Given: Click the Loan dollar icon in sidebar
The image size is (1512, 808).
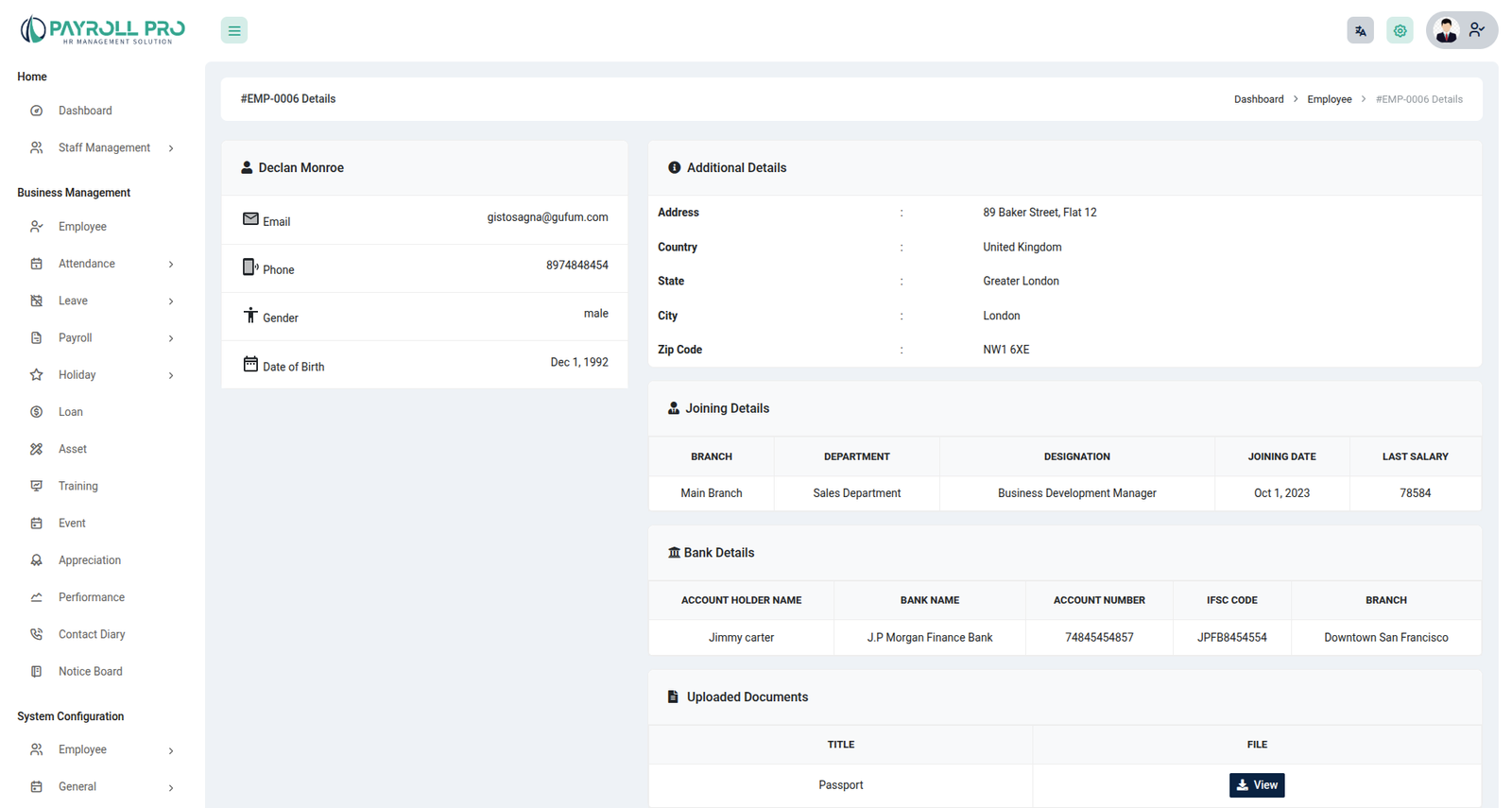Looking at the screenshot, I should point(36,412).
